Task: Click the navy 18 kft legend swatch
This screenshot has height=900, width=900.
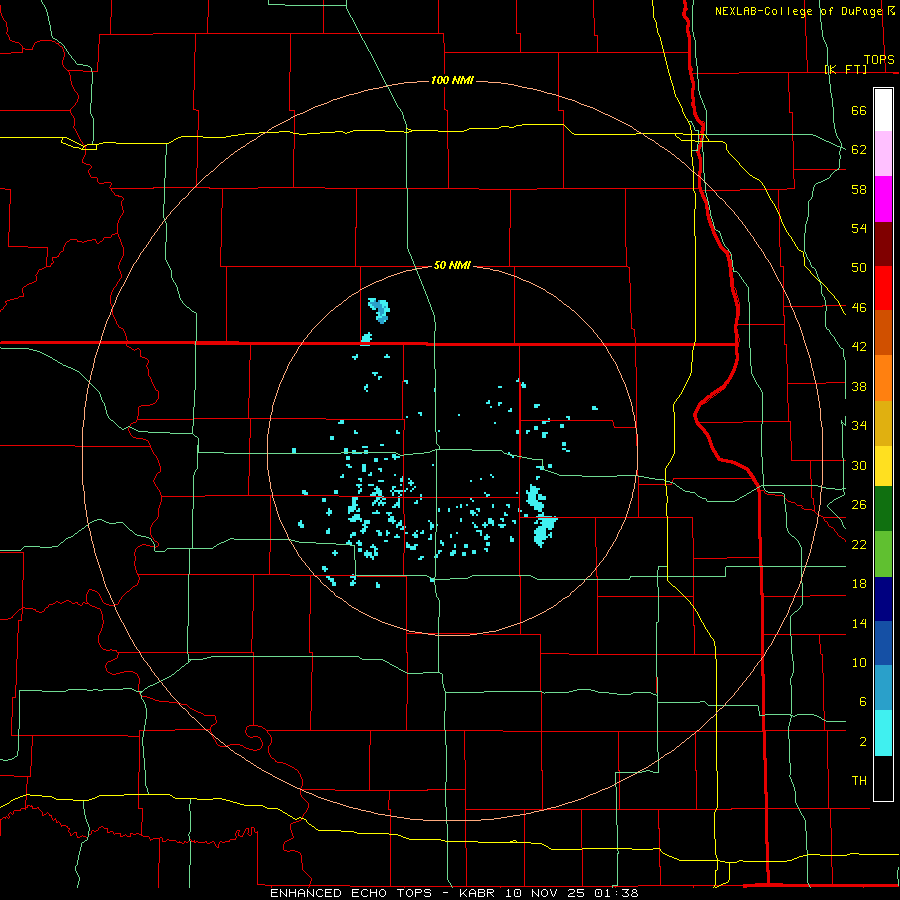Action: click(883, 599)
